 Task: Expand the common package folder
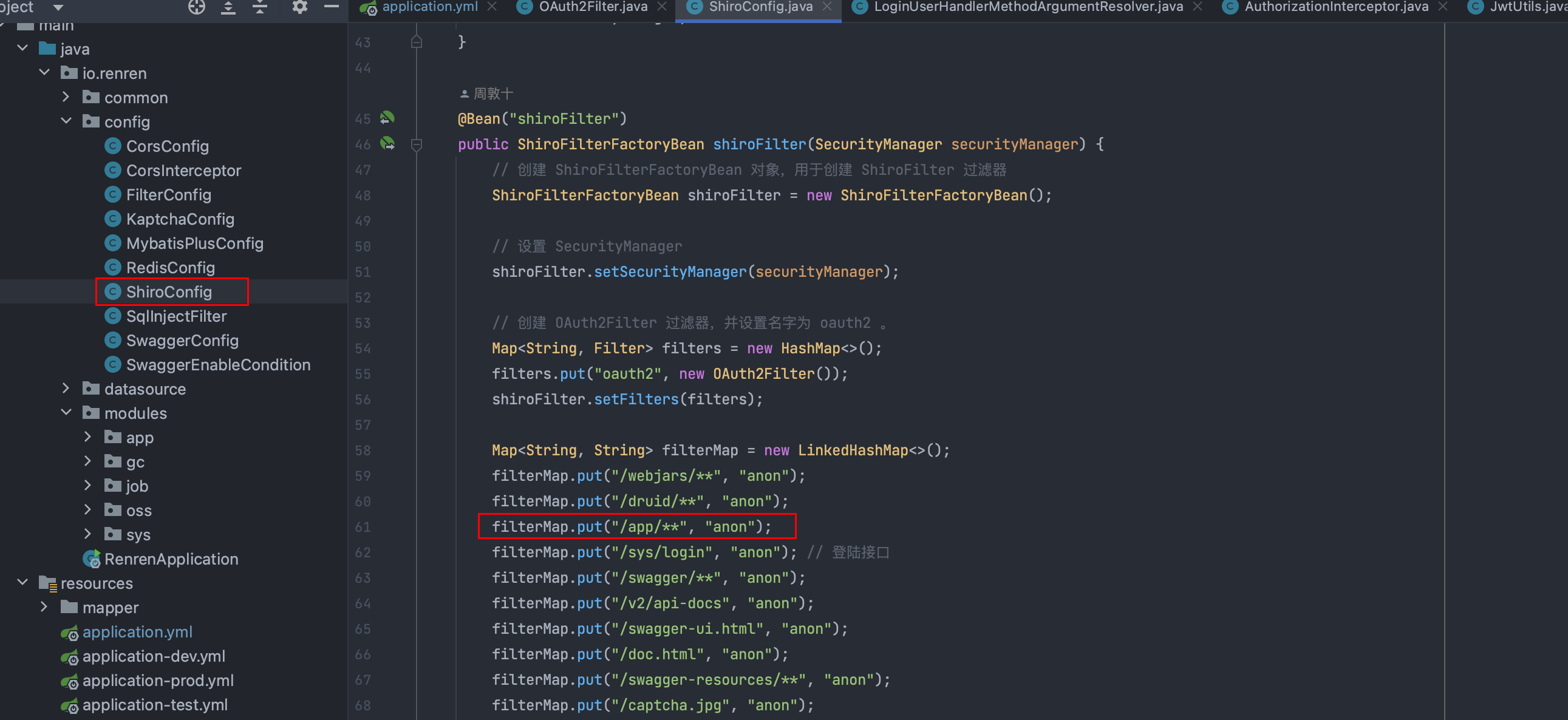coord(66,97)
